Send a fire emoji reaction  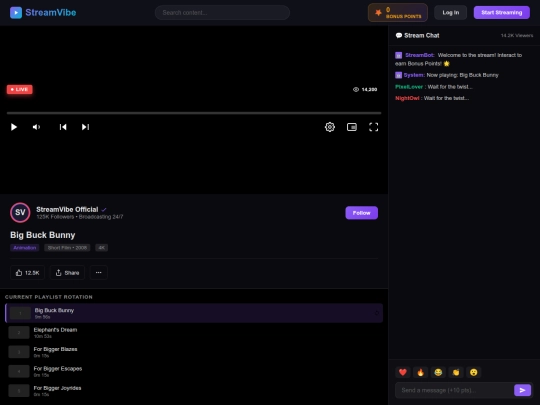(420, 372)
